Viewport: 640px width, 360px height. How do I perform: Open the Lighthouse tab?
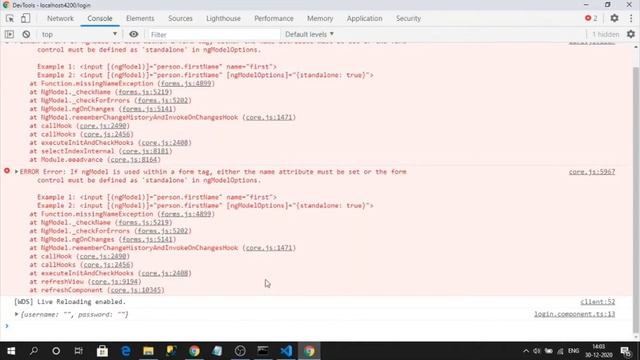[223, 18]
